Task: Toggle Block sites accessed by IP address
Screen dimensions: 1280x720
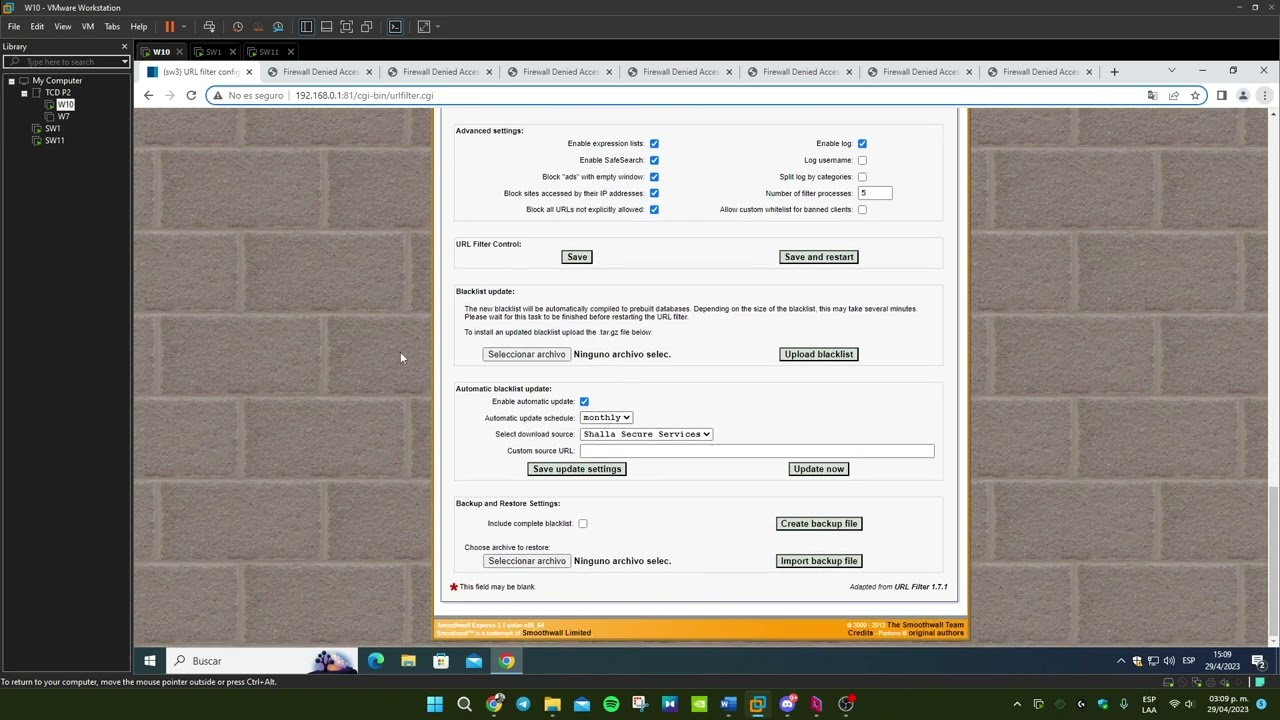Action: point(654,193)
